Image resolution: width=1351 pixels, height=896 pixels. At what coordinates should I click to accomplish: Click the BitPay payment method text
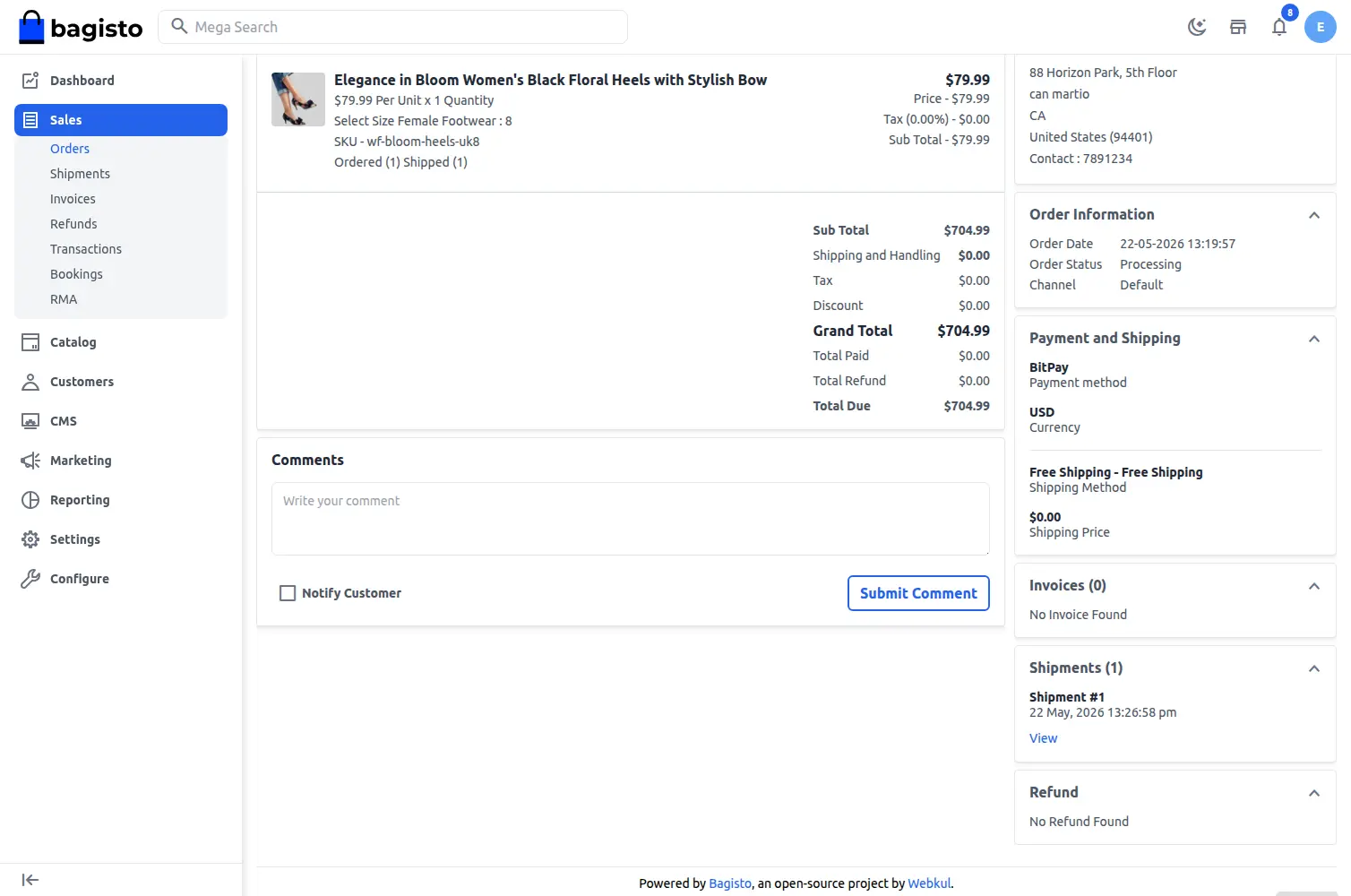tap(1049, 367)
